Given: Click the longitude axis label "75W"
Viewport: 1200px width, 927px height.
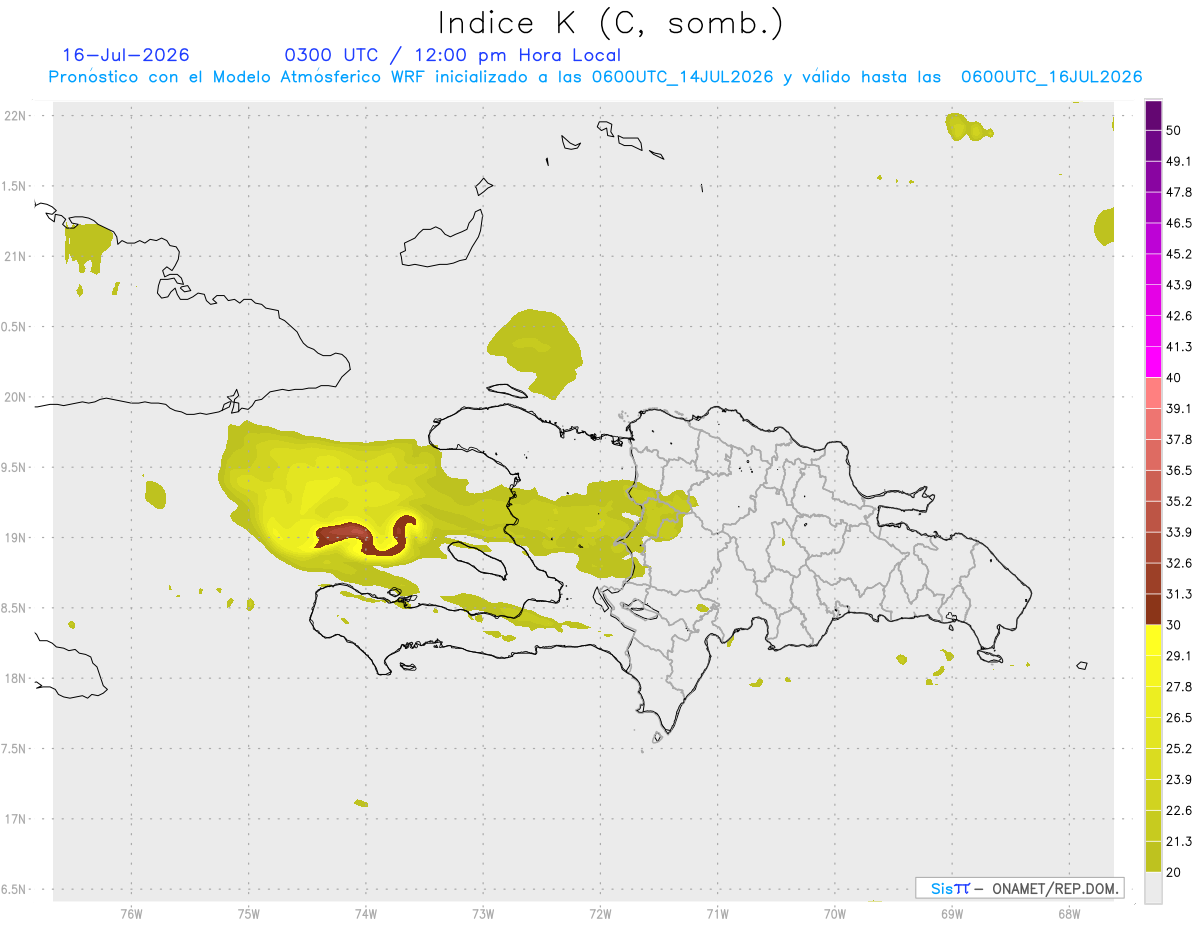Looking at the screenshot, I should [248, 914].
